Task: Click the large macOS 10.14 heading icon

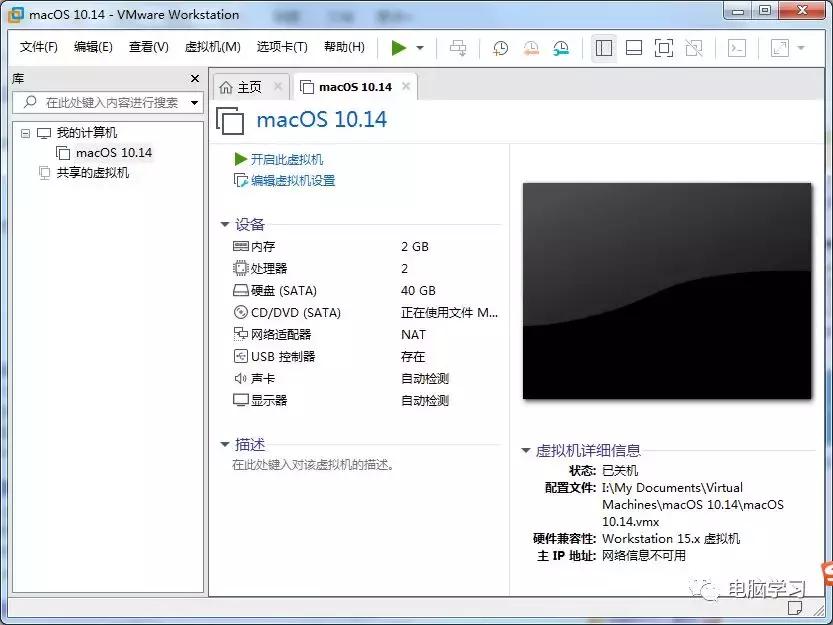Action: click(230, 121)
